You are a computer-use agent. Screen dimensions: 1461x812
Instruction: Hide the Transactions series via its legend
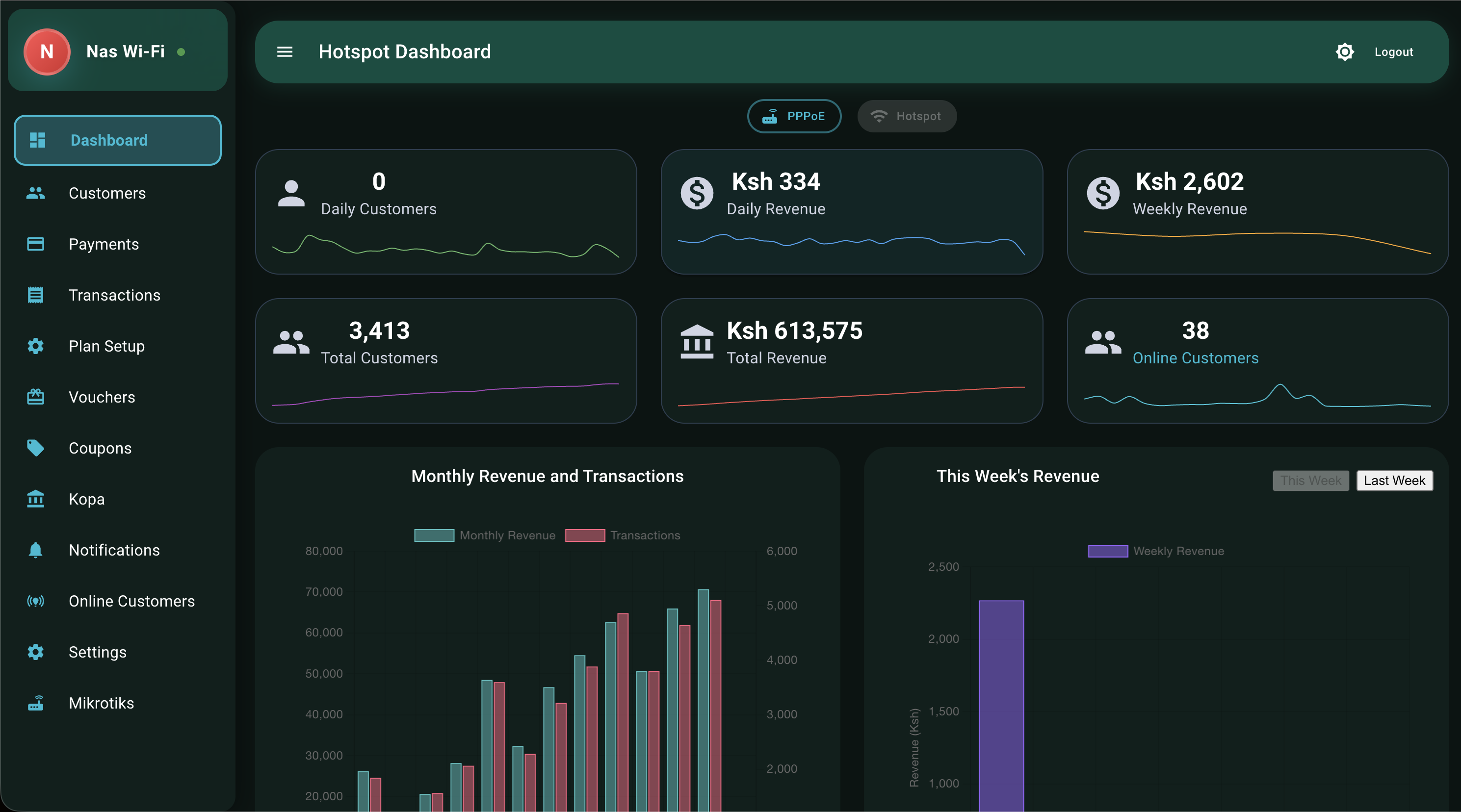click(x=624, y=535)
